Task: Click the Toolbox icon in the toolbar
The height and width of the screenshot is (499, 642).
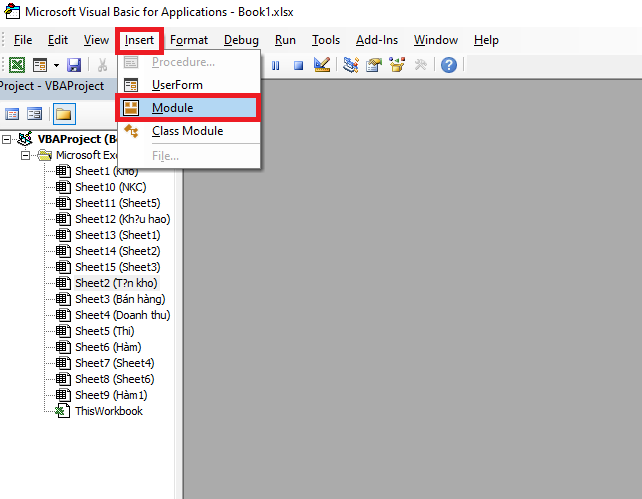Action: (x=420, y=65)
